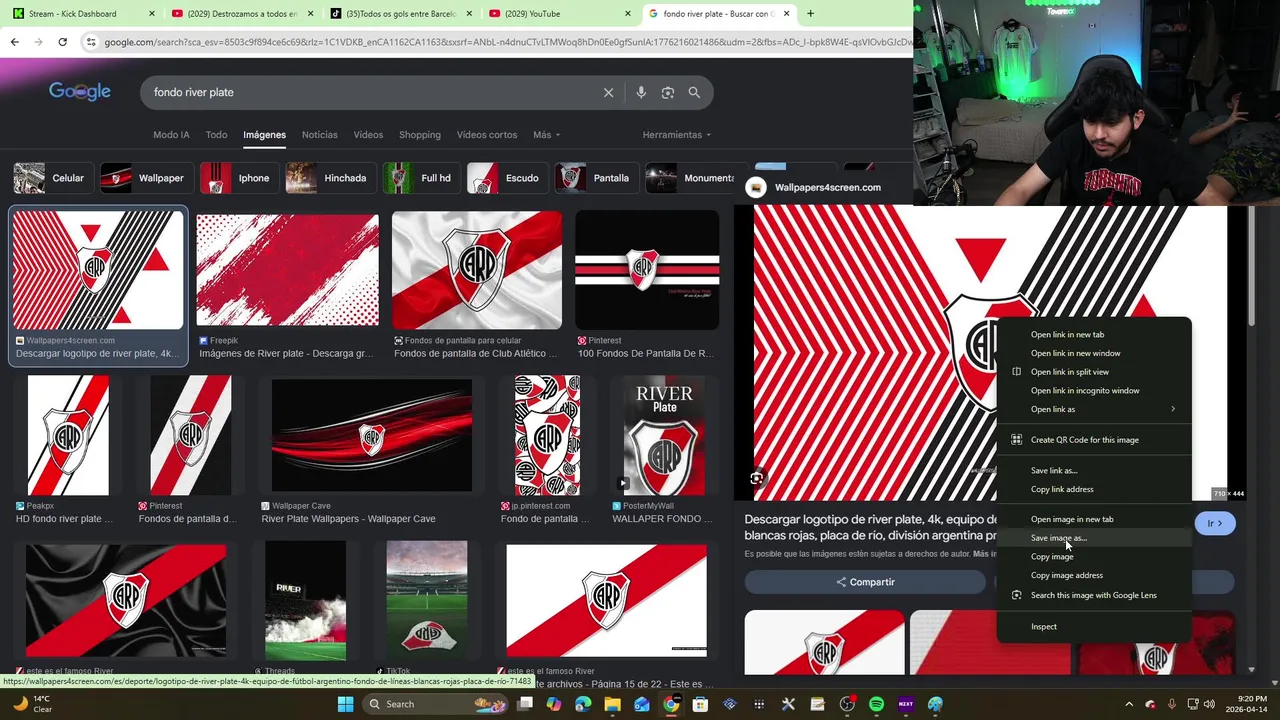Choose Save image as from context menu
Image resolution: width=1280 pixels, height=720 pixels.
point(1094,538)
